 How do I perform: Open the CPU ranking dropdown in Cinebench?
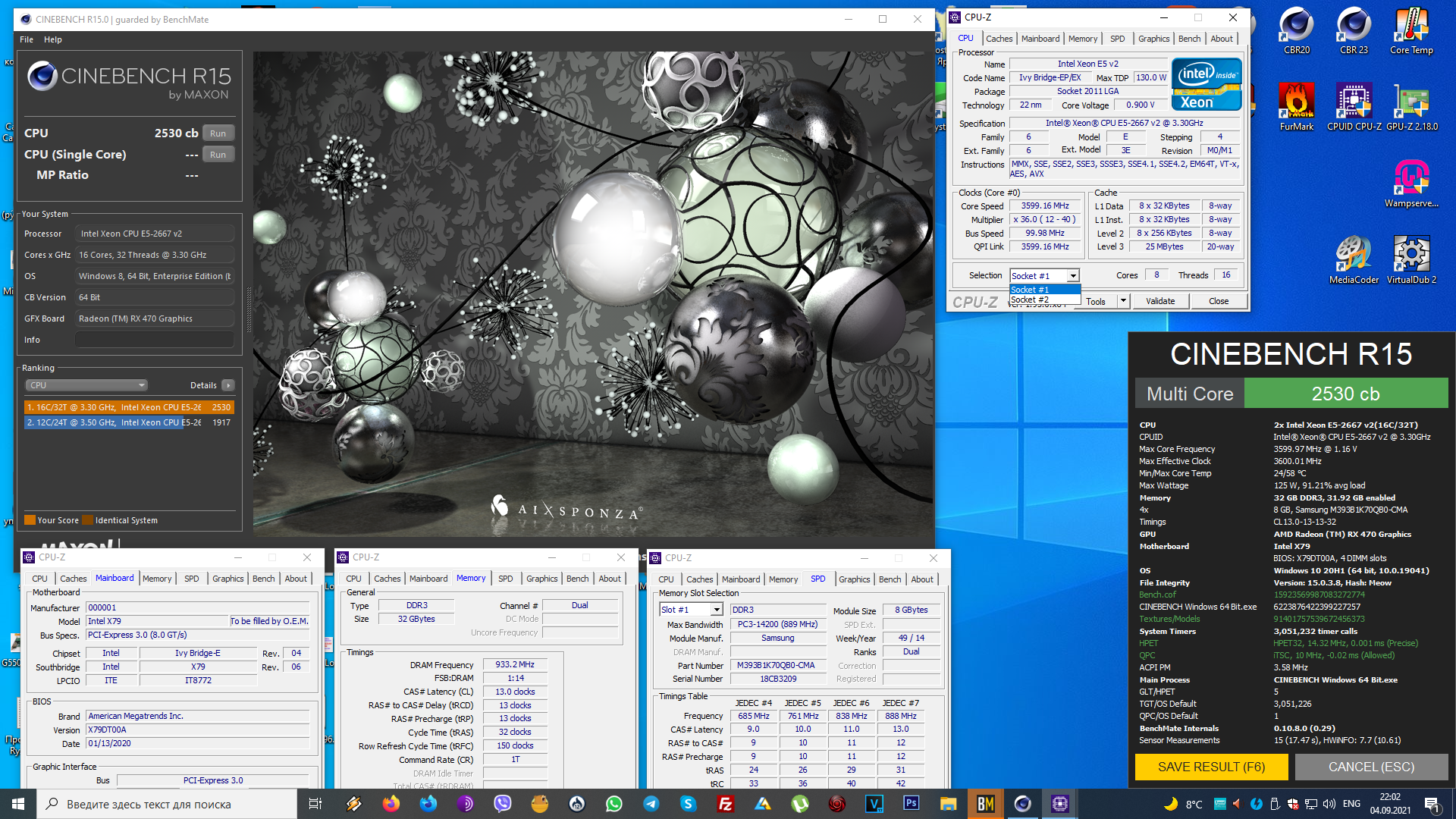coord(87,385)
